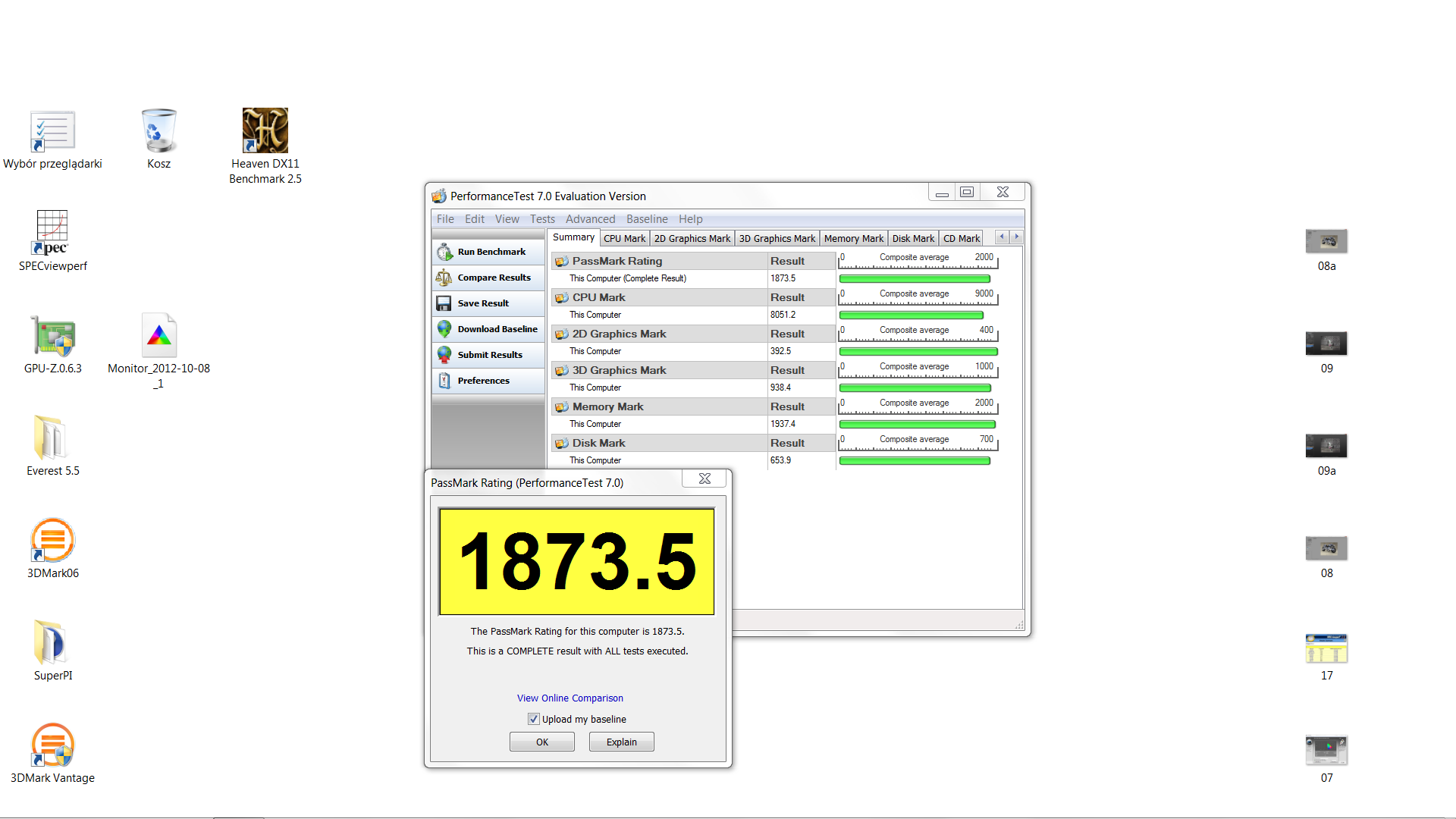Screen dimensions: 1456x819
Task: Open the Baseline menu
Action: tap(647, 219)
